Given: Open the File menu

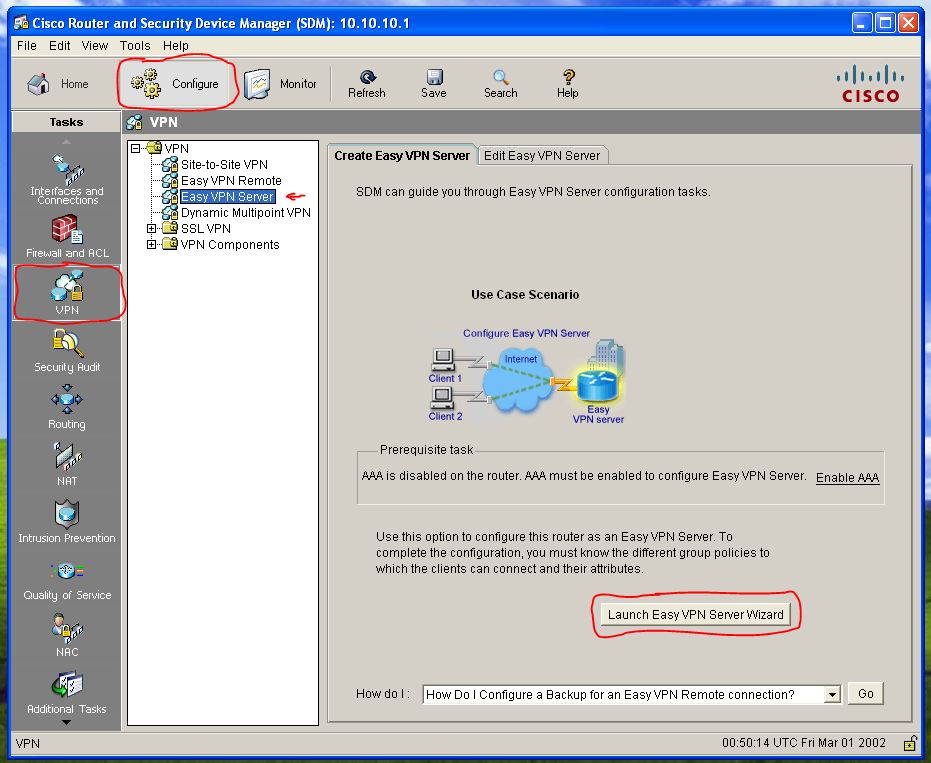Looking at the screenshot, I should point(27,46).
